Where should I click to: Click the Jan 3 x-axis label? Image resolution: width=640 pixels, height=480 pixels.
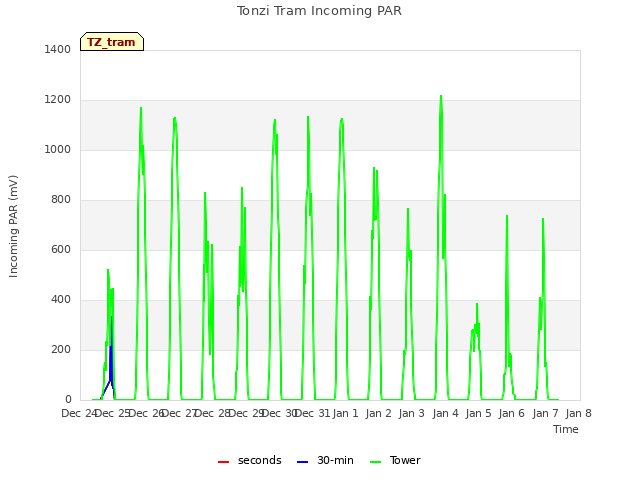click(x=411, y=413)
